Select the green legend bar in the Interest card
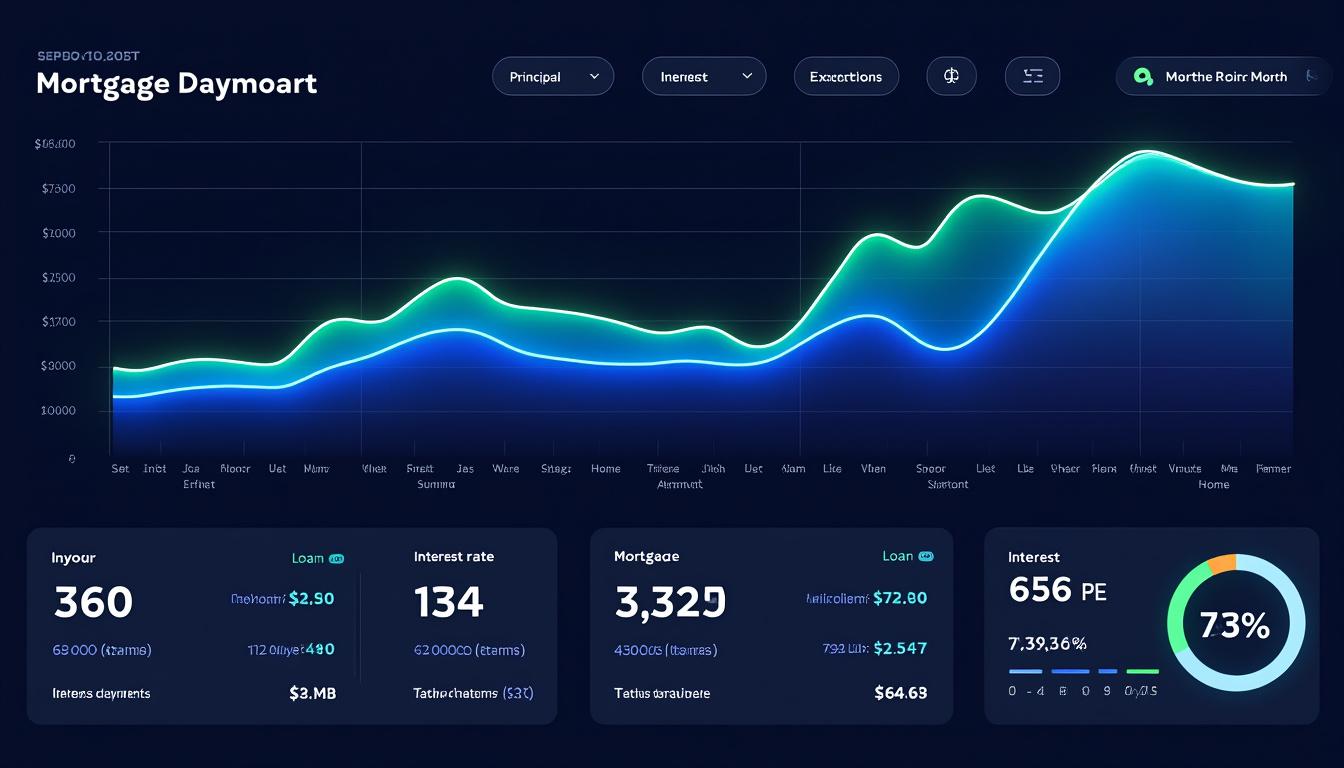This screenshot has width=1344, height=768. [x=1142, y=671]
